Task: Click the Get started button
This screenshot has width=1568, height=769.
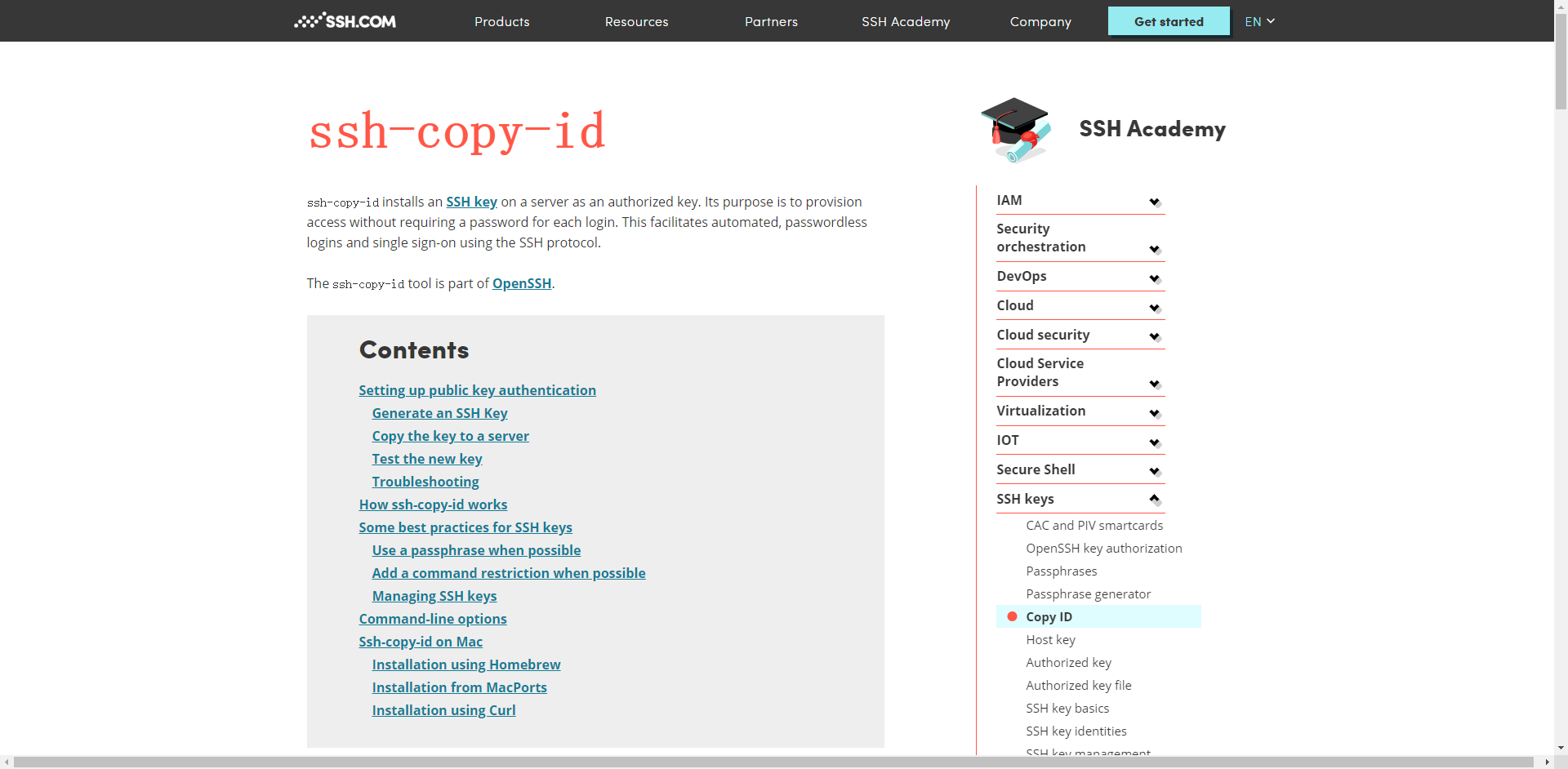Action: pyautogui.click(x=1168, y=21)
